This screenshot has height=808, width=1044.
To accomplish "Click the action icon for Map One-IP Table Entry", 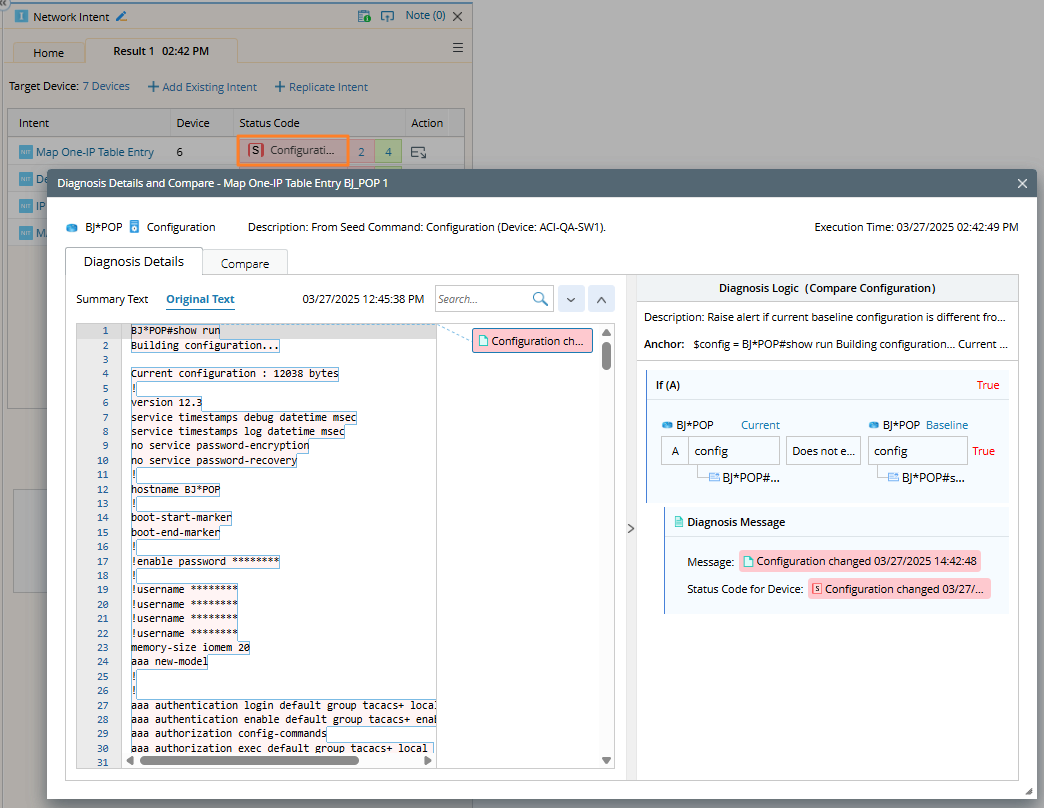I will tap(418, 152).
